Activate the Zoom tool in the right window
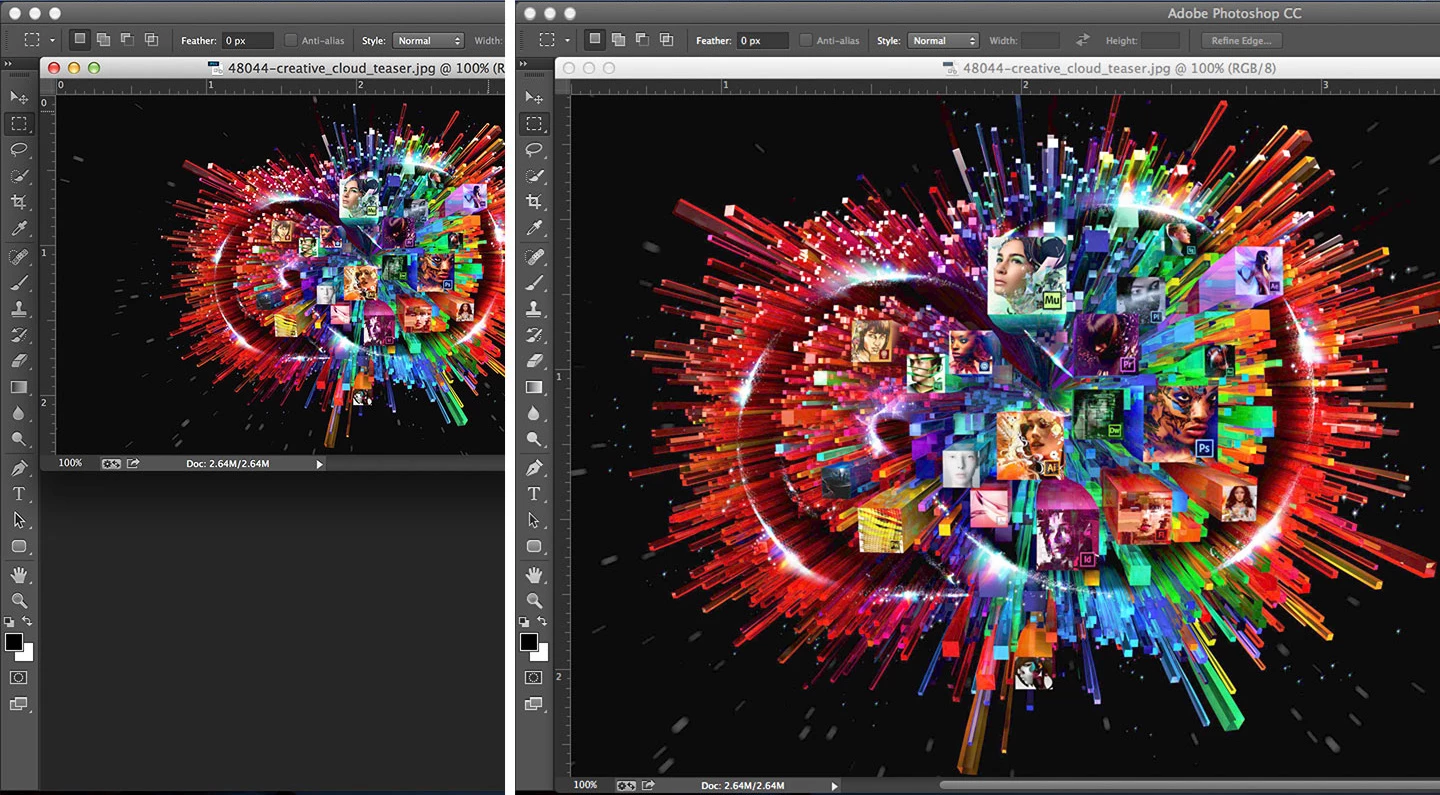 click(x=534, y=600)
